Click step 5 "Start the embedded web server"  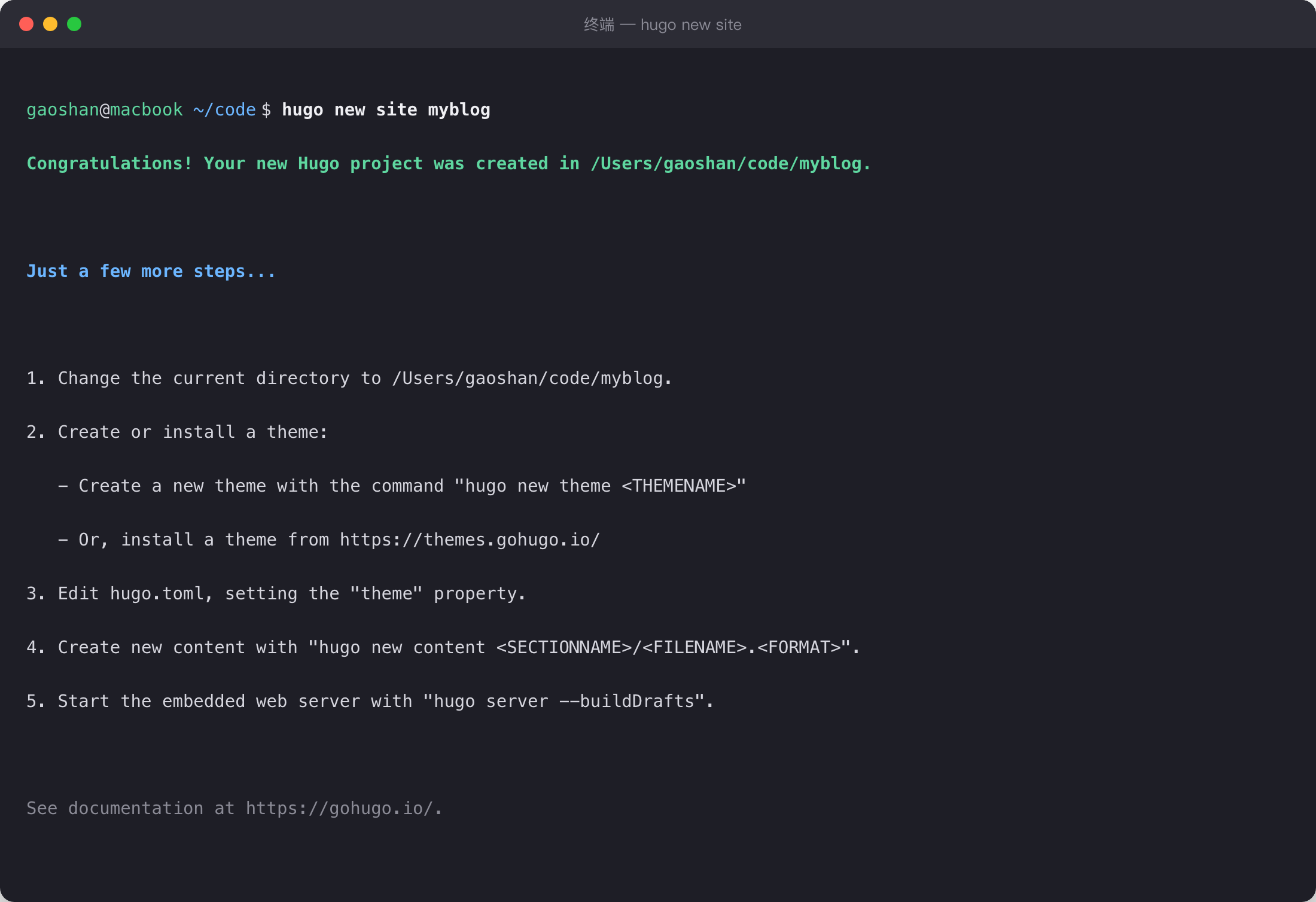370,701
